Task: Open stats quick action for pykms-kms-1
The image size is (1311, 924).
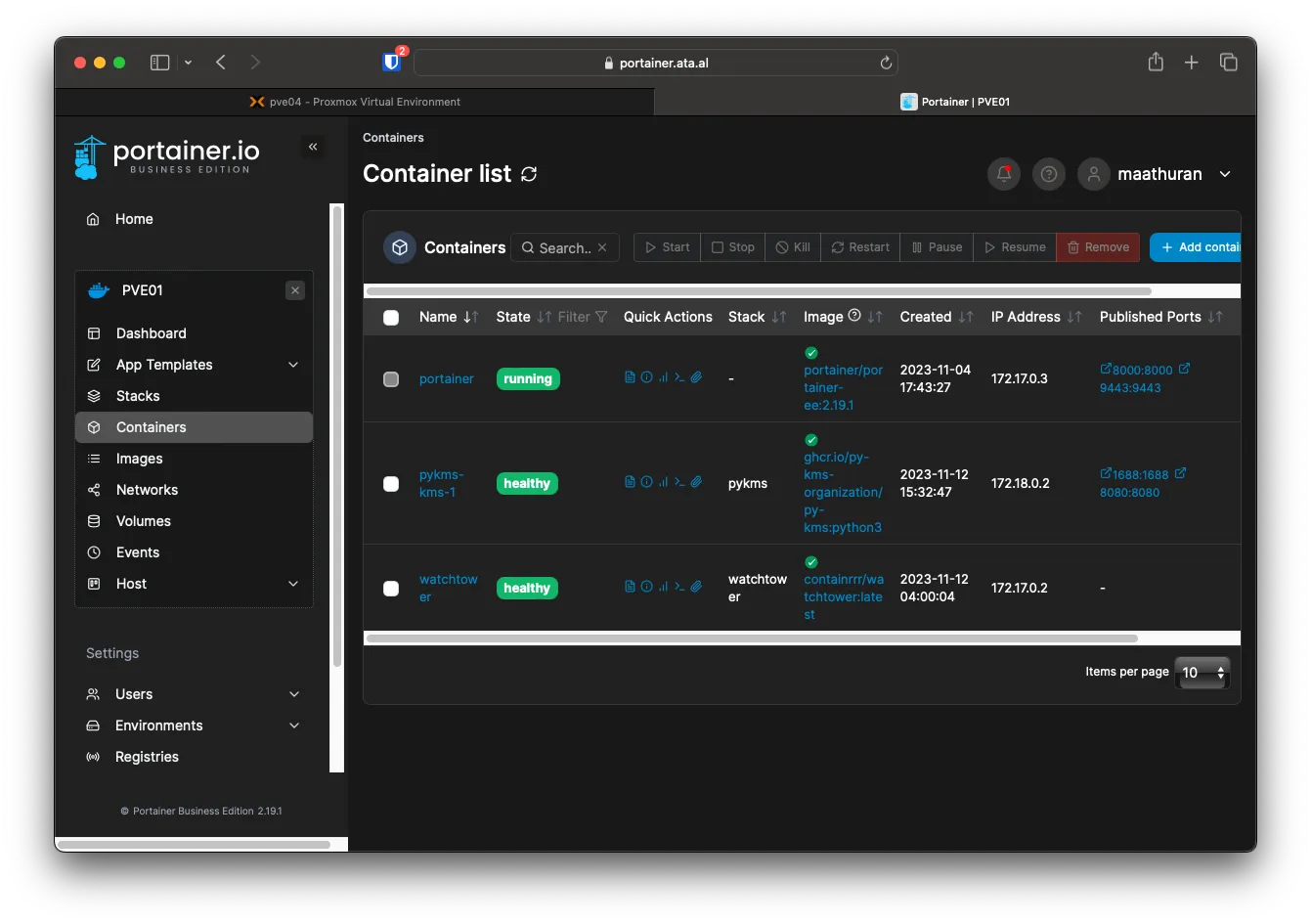Action: click(663, 482)
